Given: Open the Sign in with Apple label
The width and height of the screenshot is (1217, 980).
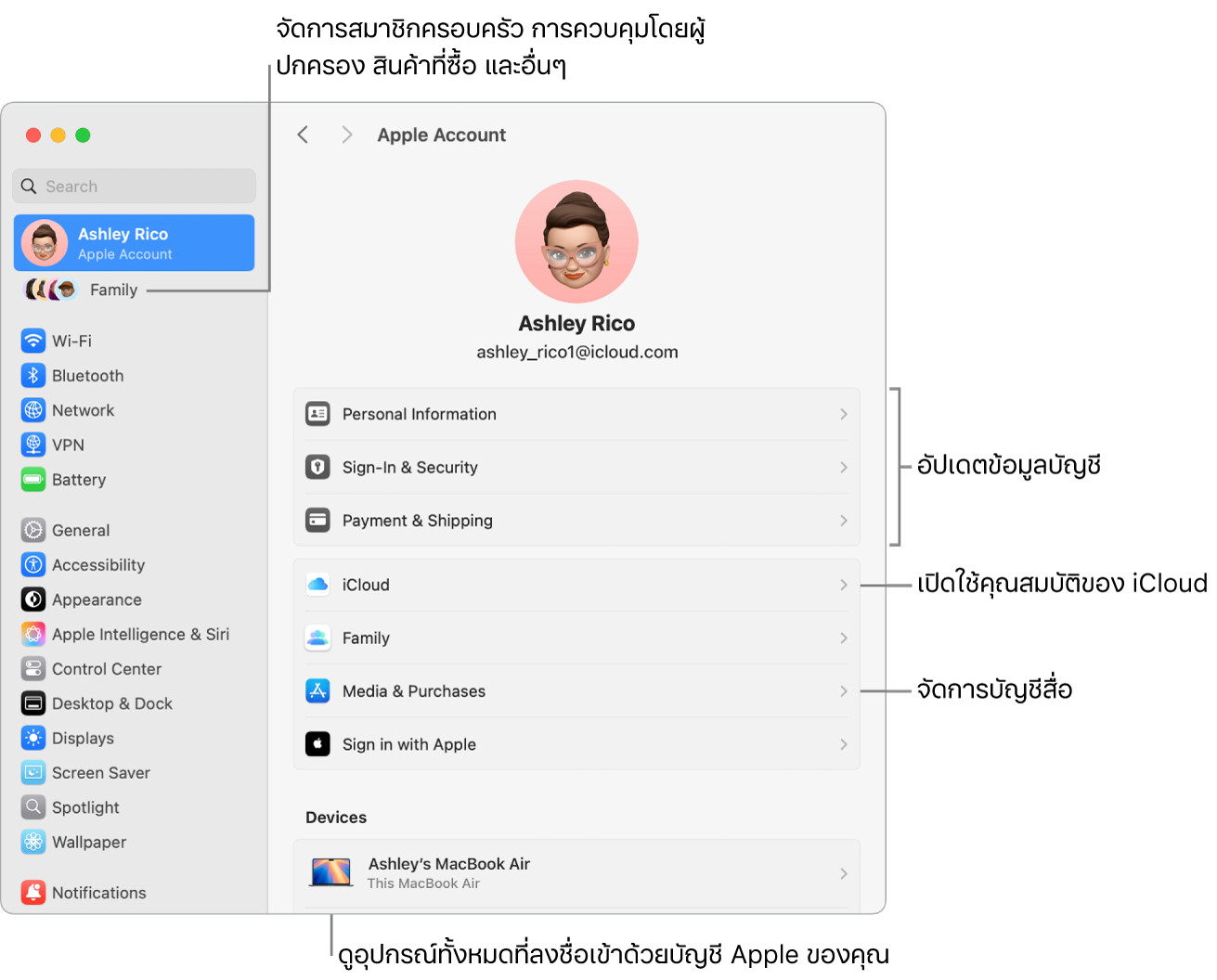Looking at the screenshot, I should [409, 744].
